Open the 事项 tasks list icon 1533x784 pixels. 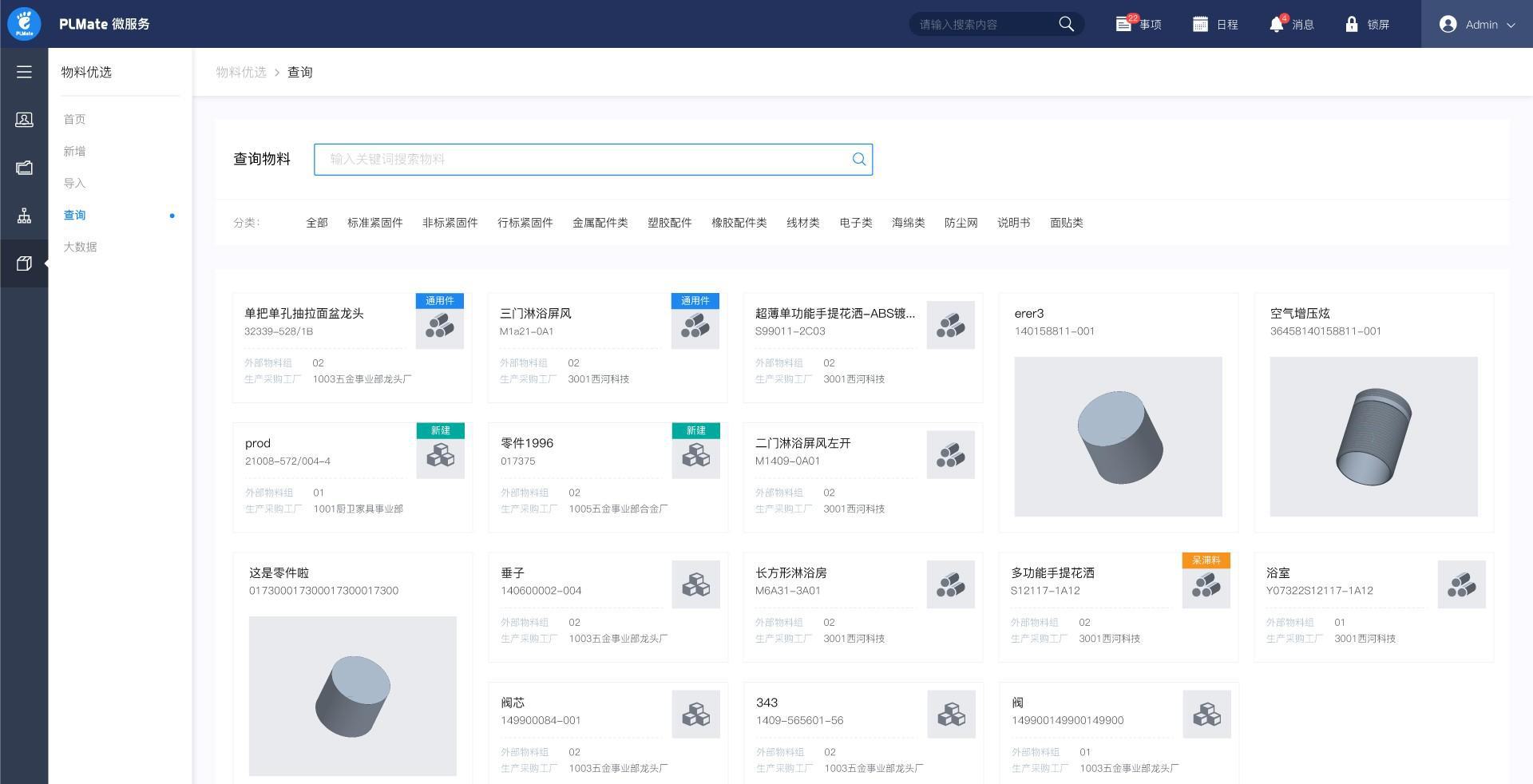(1123, 25)
